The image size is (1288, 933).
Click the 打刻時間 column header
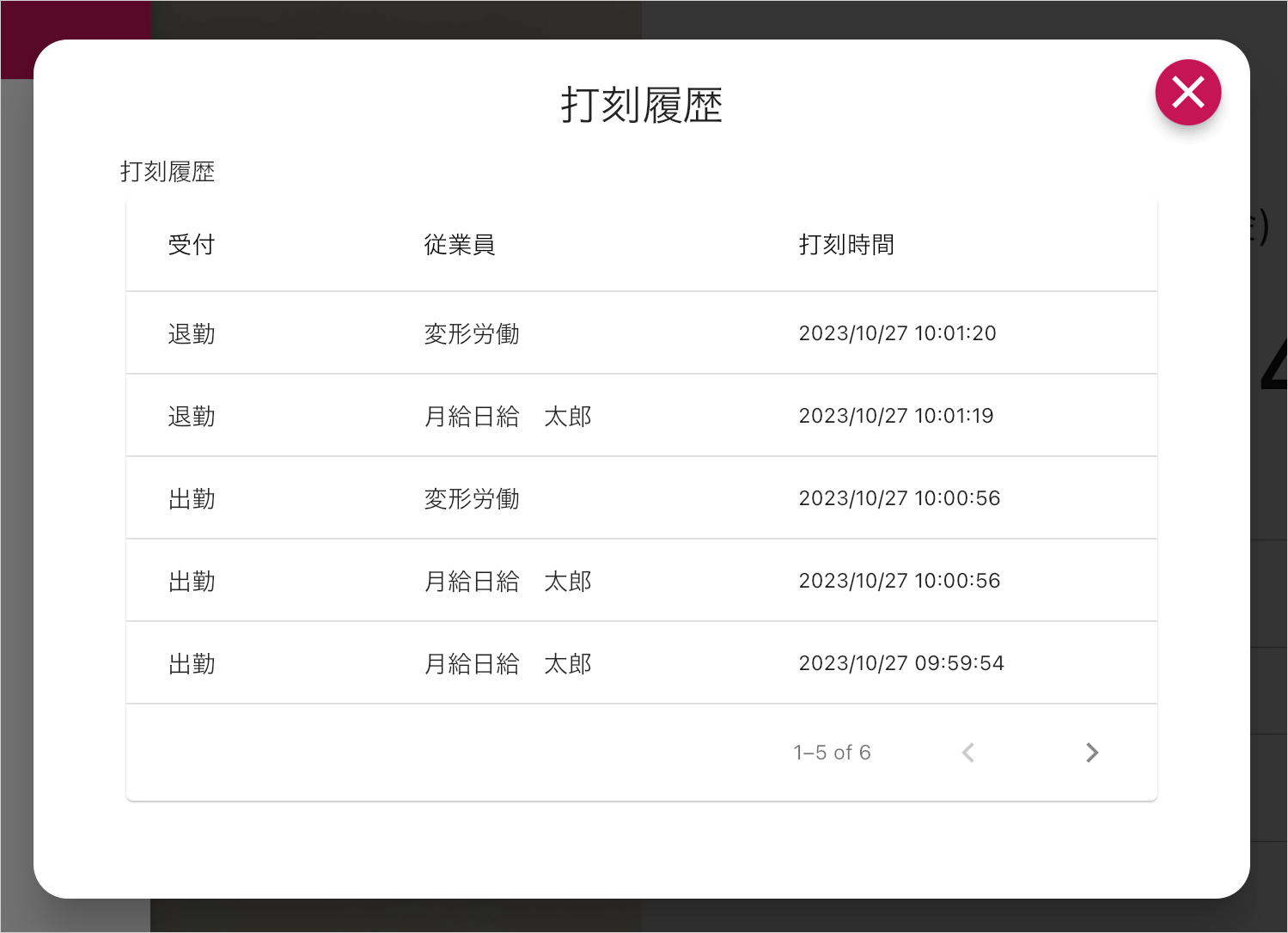(x=845, y=245)
